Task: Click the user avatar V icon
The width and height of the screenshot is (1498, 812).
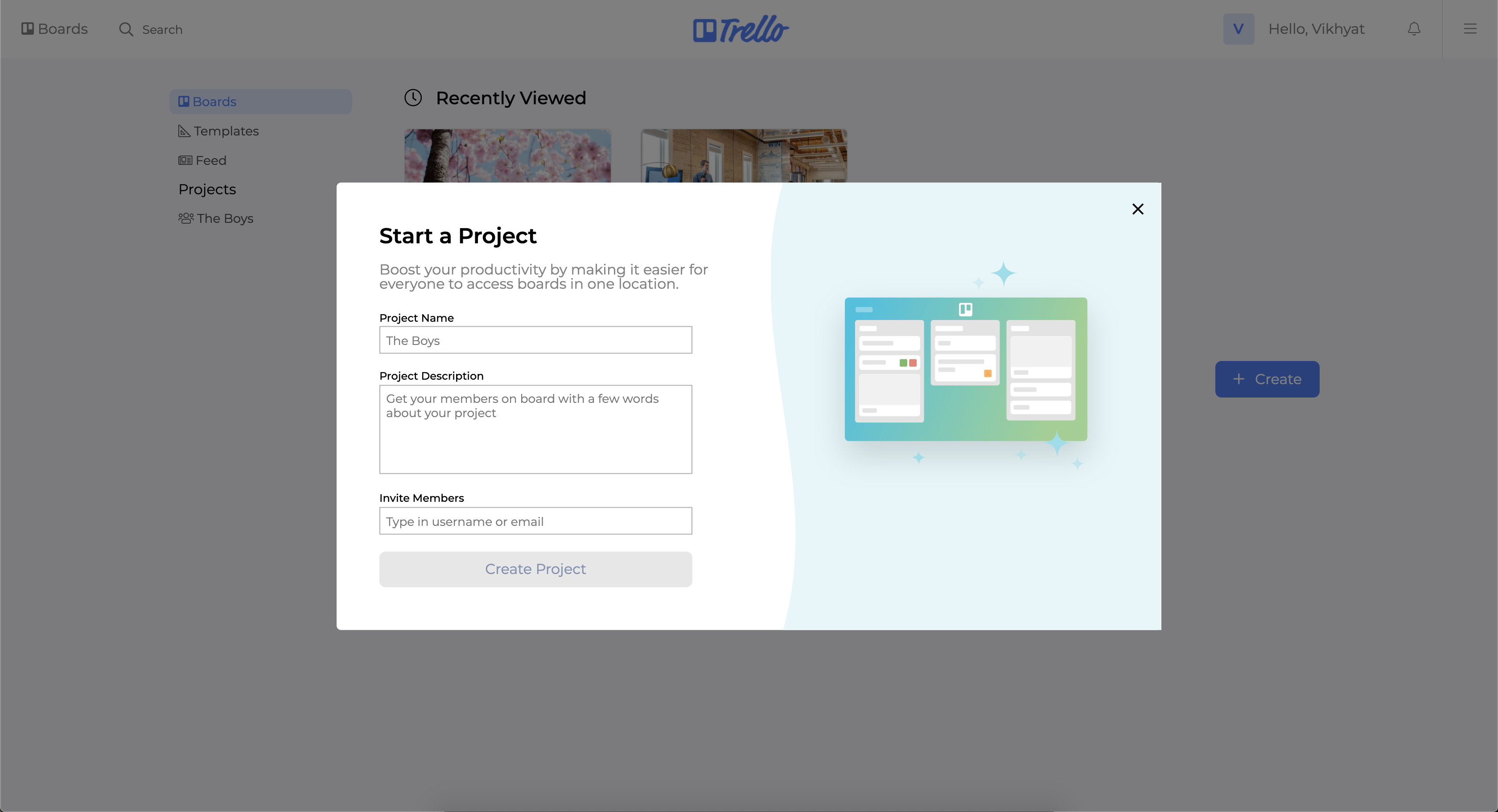Action: tap(1238, 28)
